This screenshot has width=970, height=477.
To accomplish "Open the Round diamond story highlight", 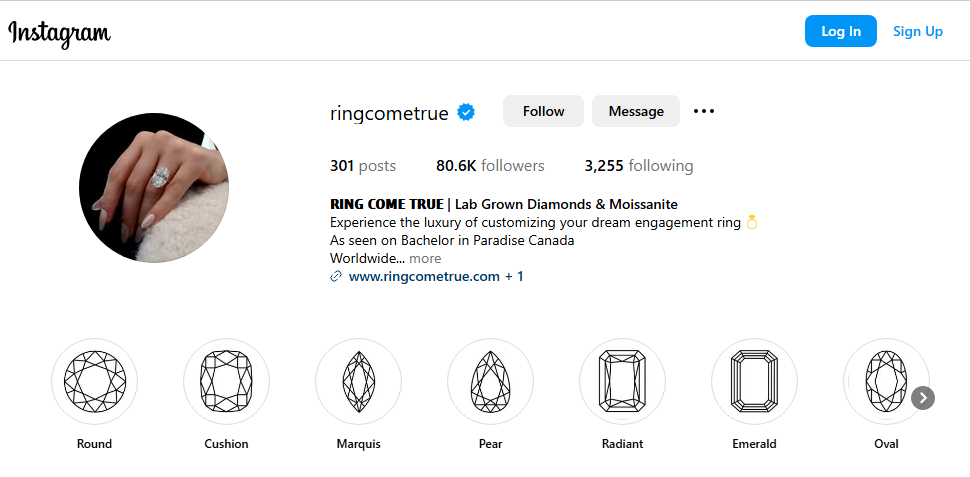I will point(94,382).
